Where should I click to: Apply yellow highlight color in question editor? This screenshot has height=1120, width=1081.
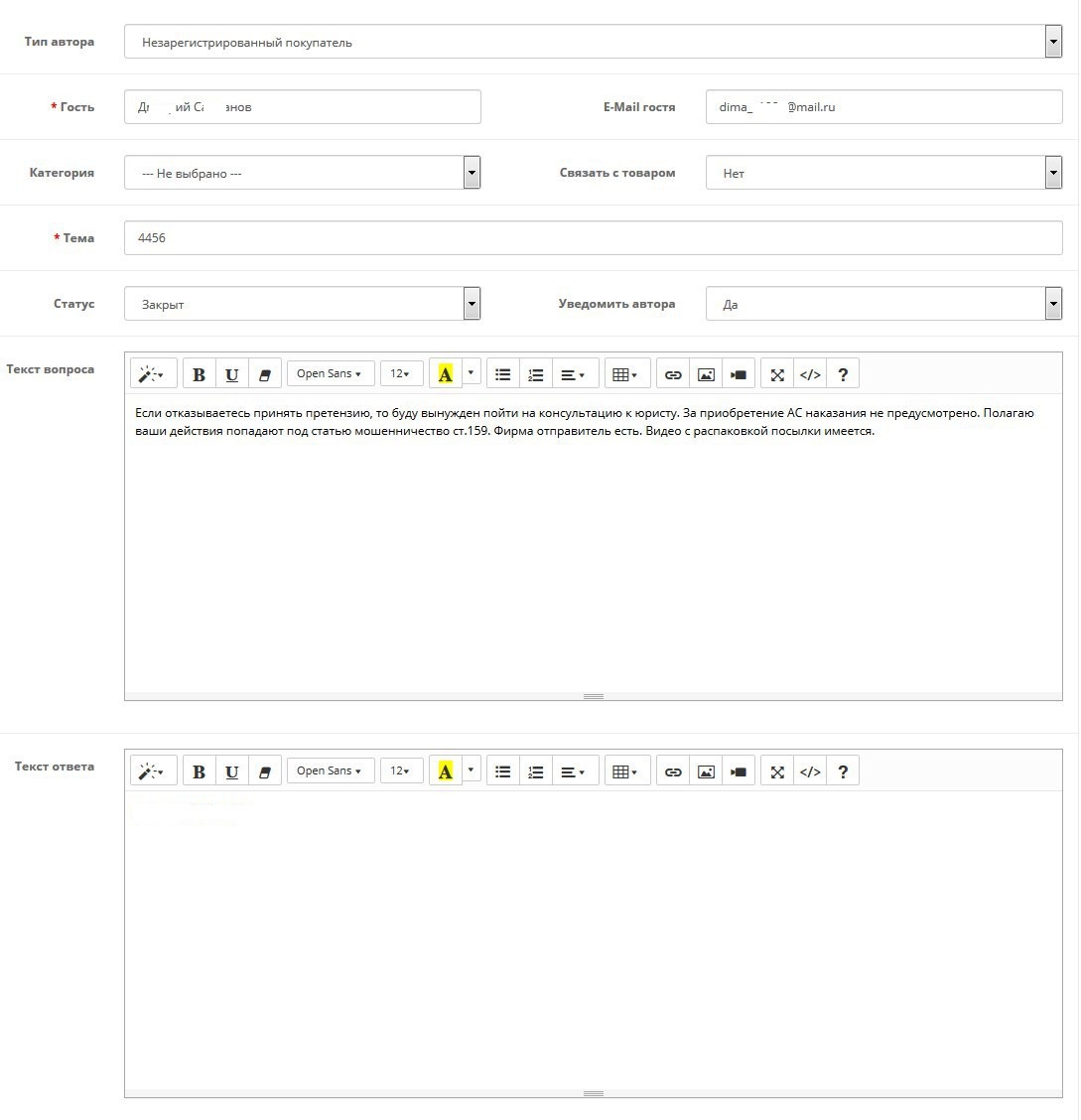point(445,374)
